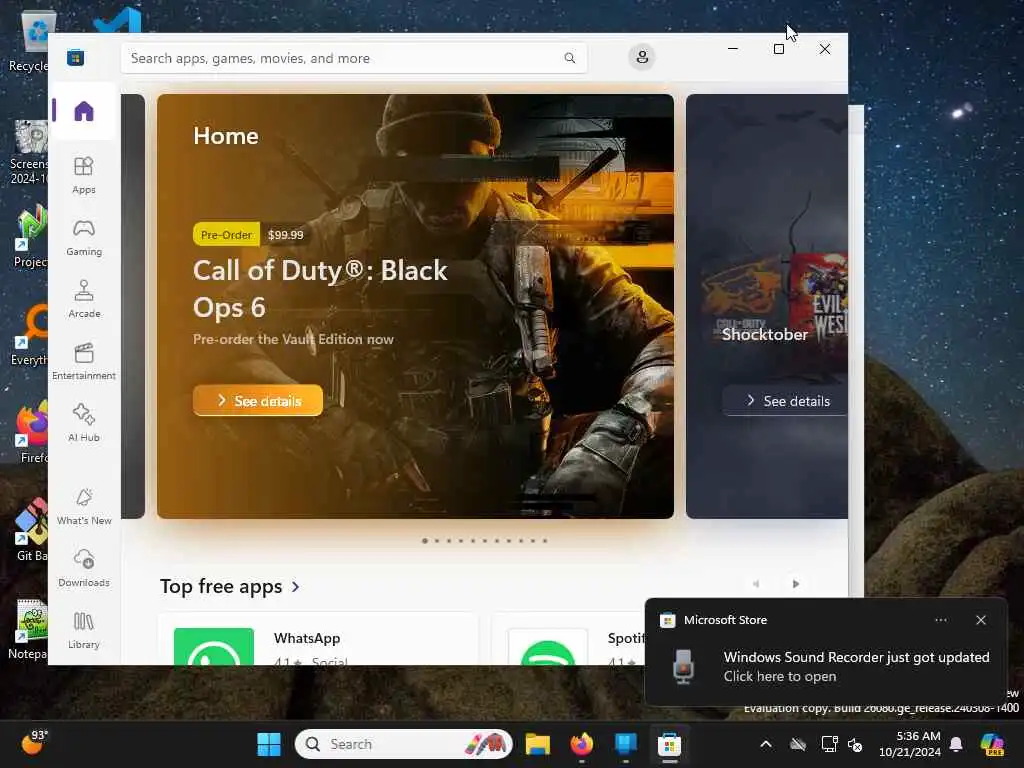Open the WhatsApp app card
This screenshot has width=1024, height=768.
coord(319,640)
